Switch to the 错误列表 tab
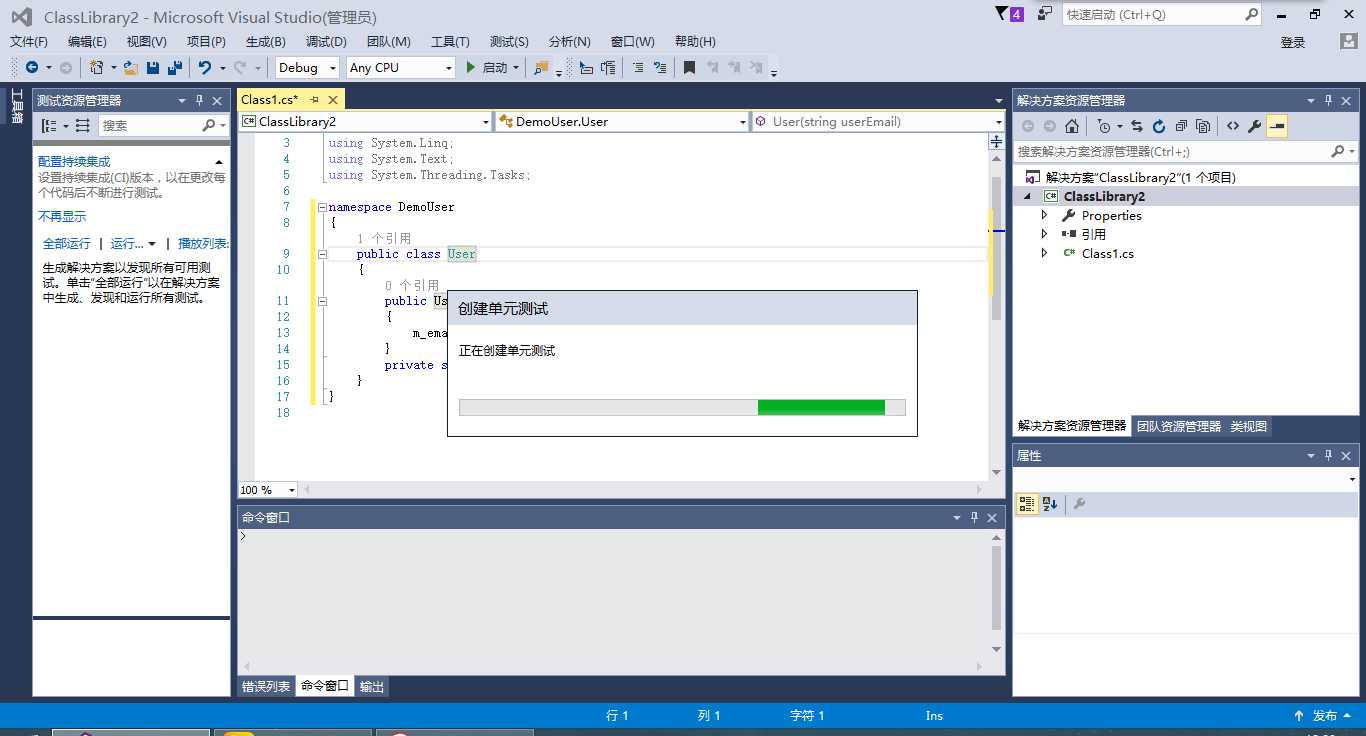 click(x=266, y=686)
